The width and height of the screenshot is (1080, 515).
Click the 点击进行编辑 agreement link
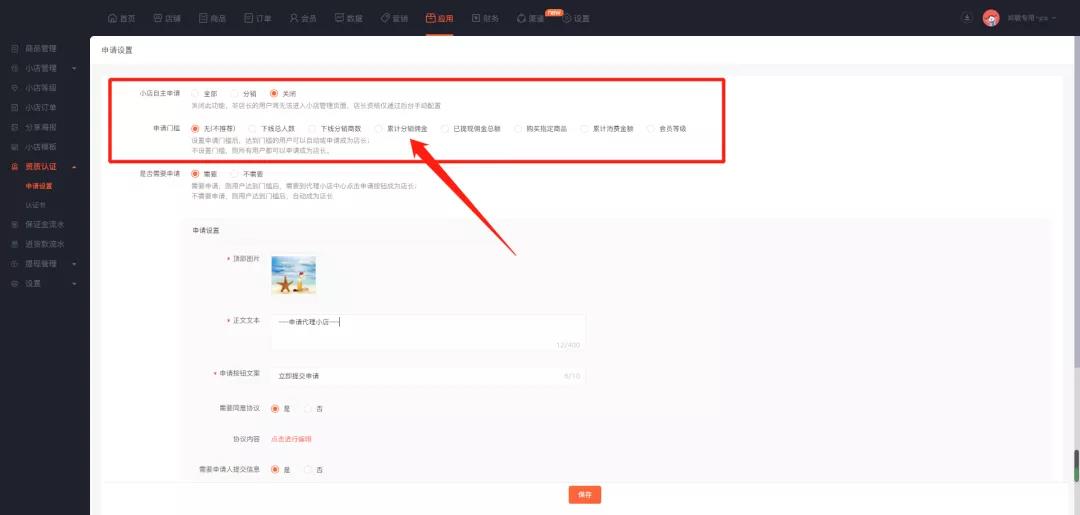tap(291, 439)
